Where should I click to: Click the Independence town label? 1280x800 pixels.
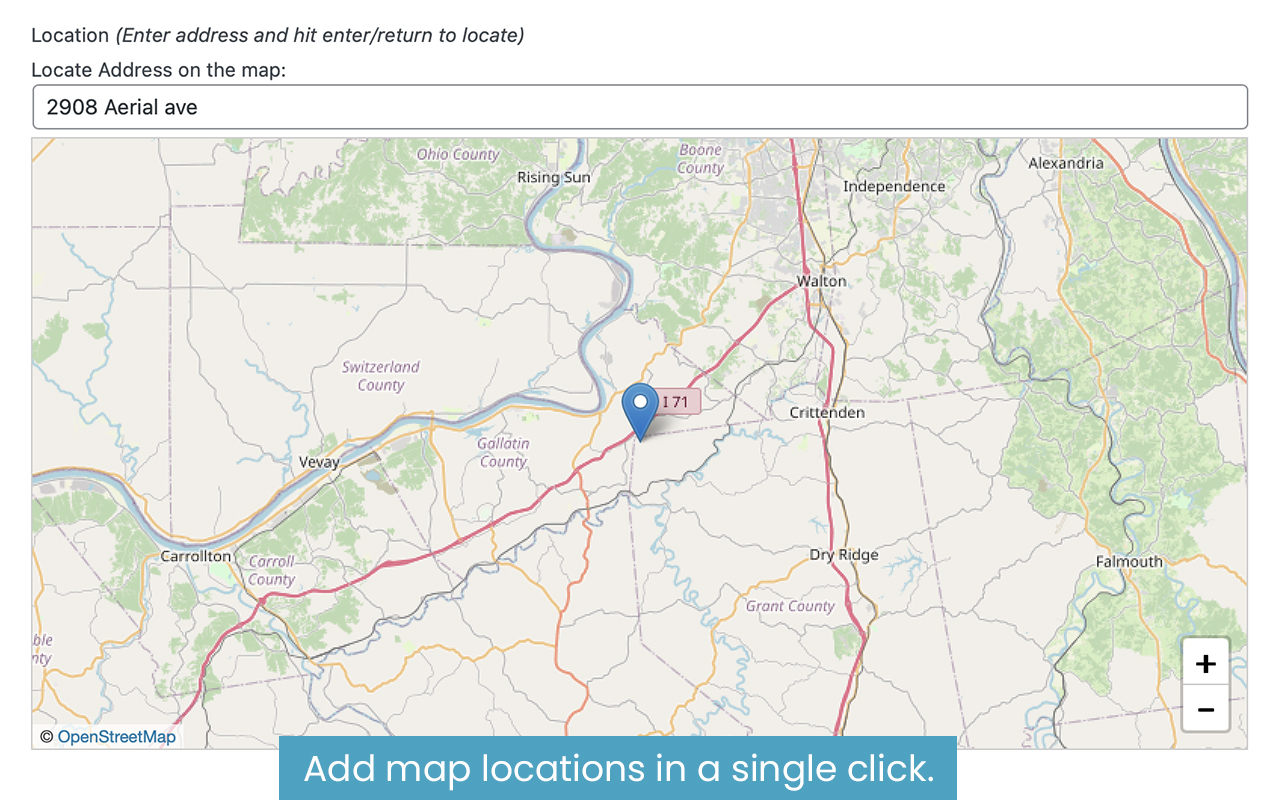(x=893, y=186)
